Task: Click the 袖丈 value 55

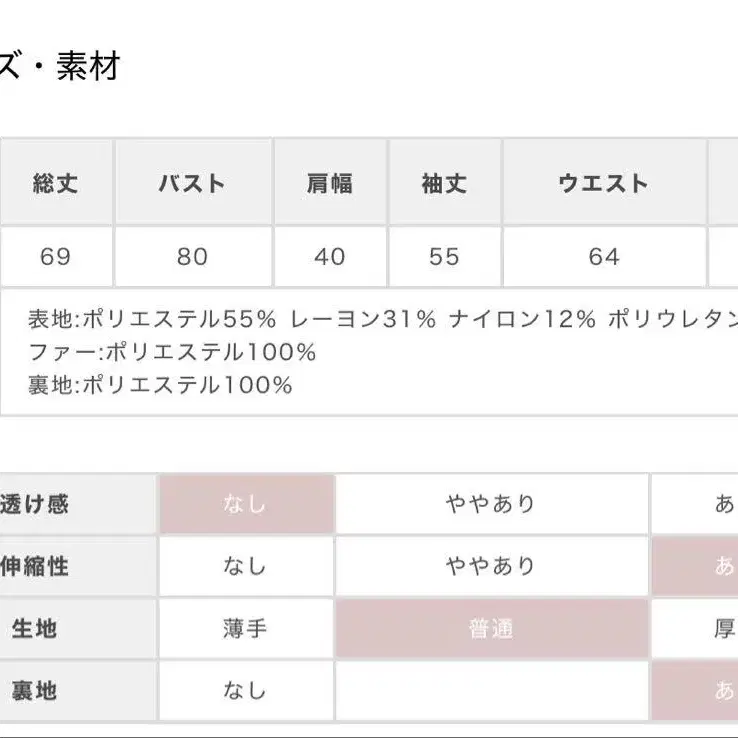Action: pos(444,257)
